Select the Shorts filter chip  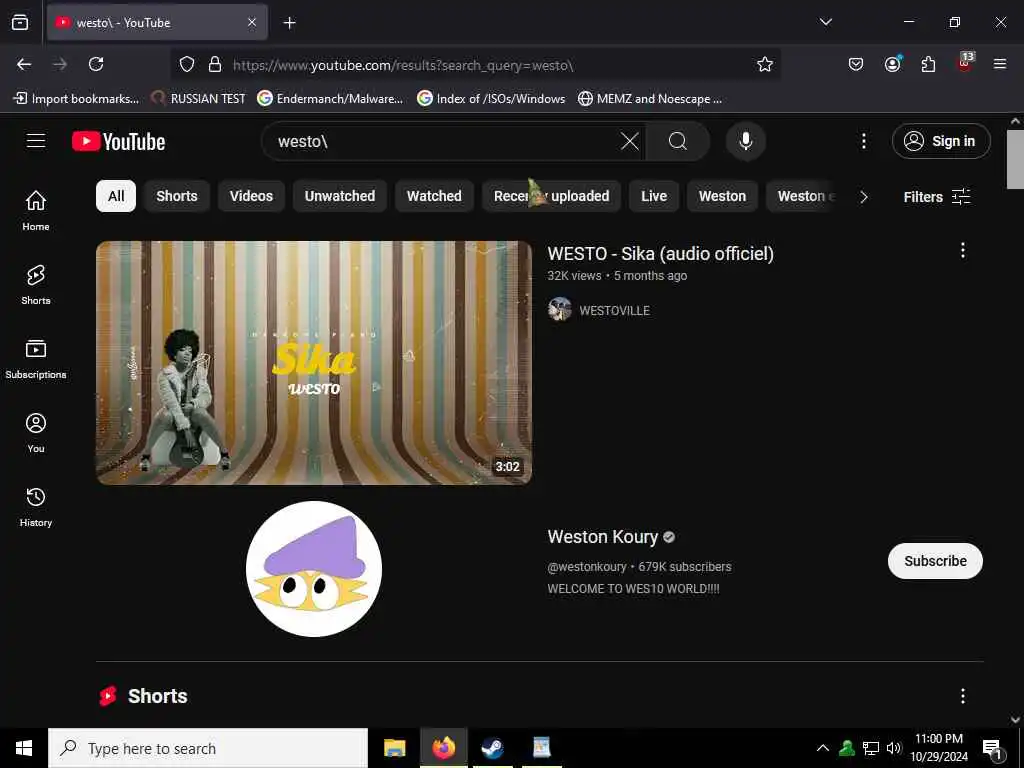pyautogui.click(x=176, y=196)
